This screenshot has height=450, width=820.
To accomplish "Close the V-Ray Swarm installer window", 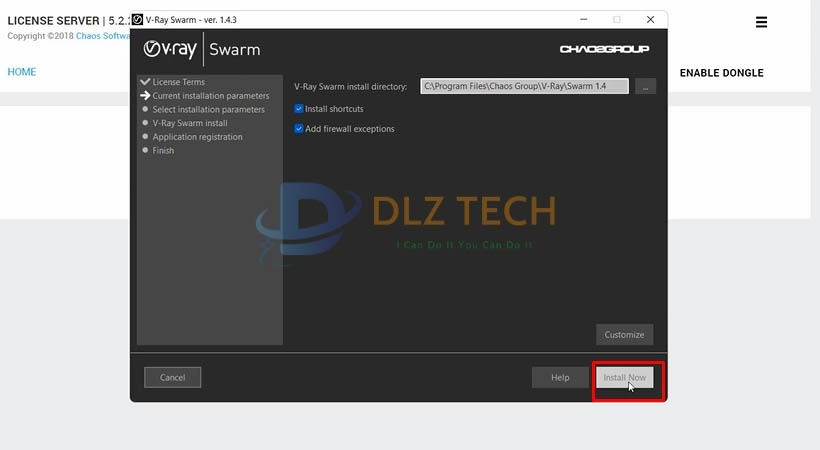I will pos(650,20).
